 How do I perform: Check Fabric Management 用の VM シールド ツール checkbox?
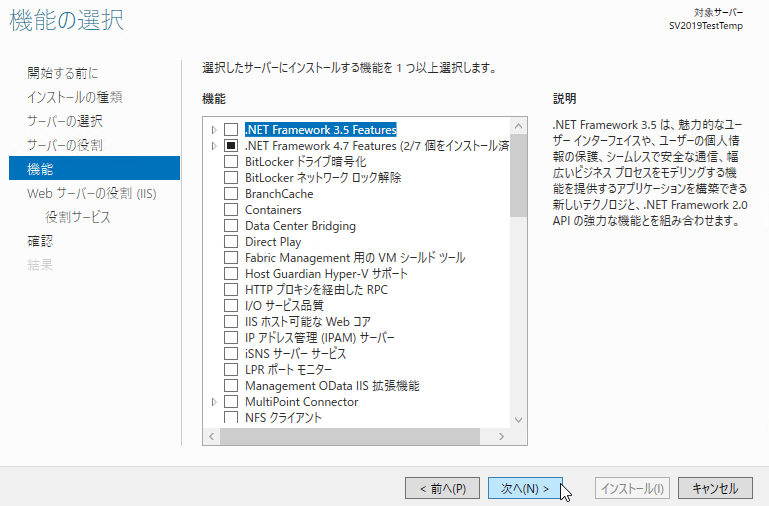(231, 258)
